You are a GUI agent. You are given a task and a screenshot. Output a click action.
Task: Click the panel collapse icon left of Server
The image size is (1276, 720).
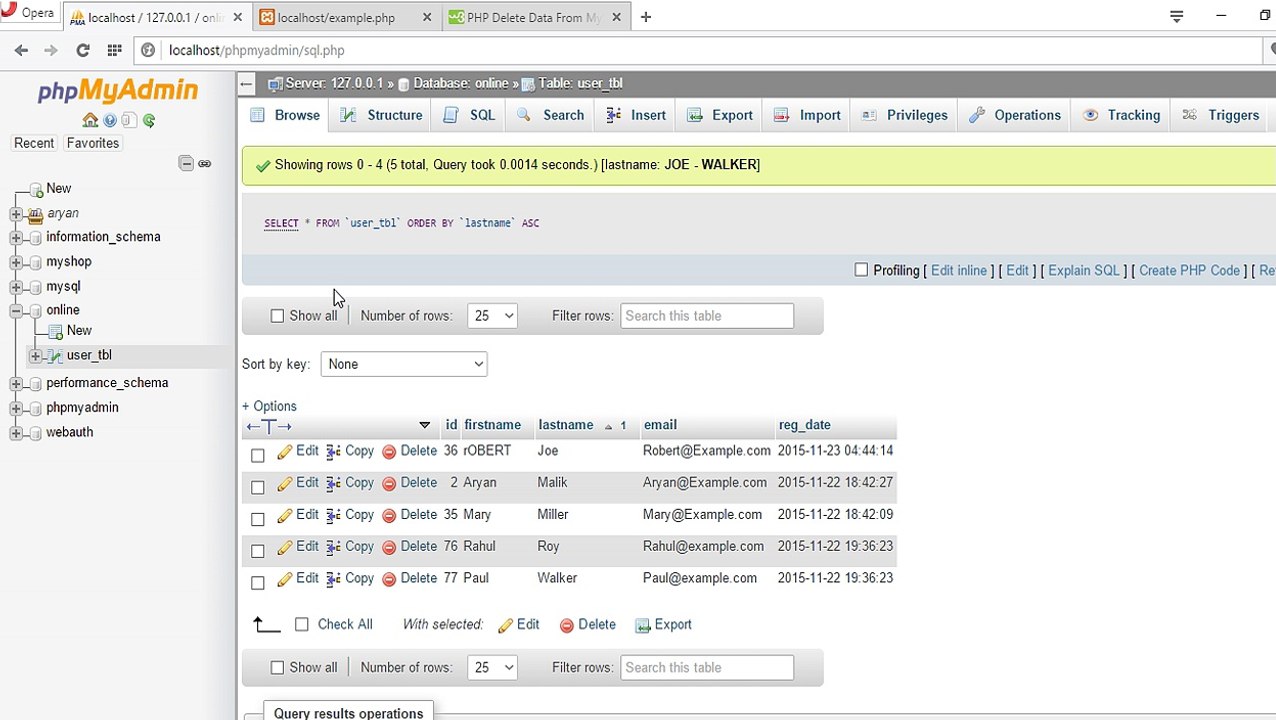[x=247, y=84]
